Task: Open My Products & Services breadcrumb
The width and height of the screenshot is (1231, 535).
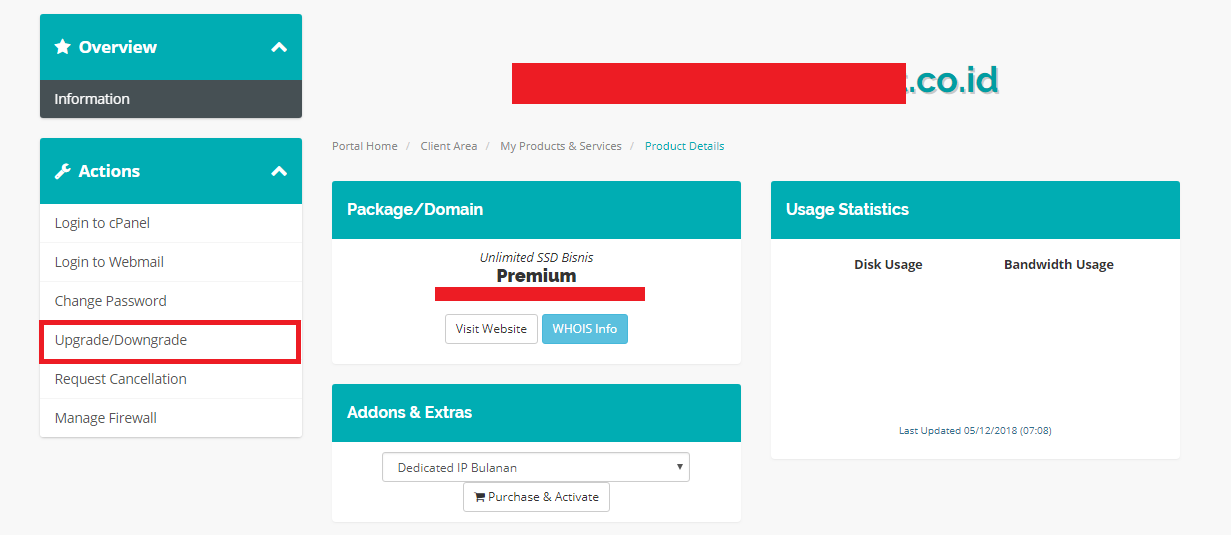Action: pos(560,146)
